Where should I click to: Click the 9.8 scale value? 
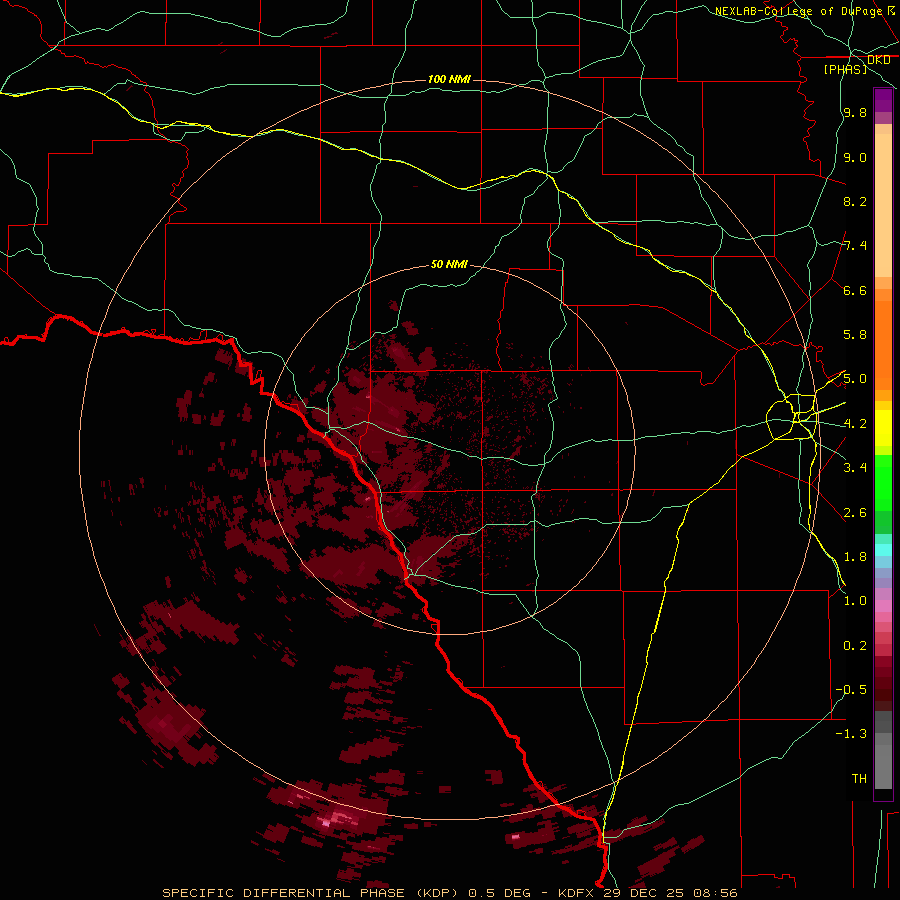pos(855,112)
